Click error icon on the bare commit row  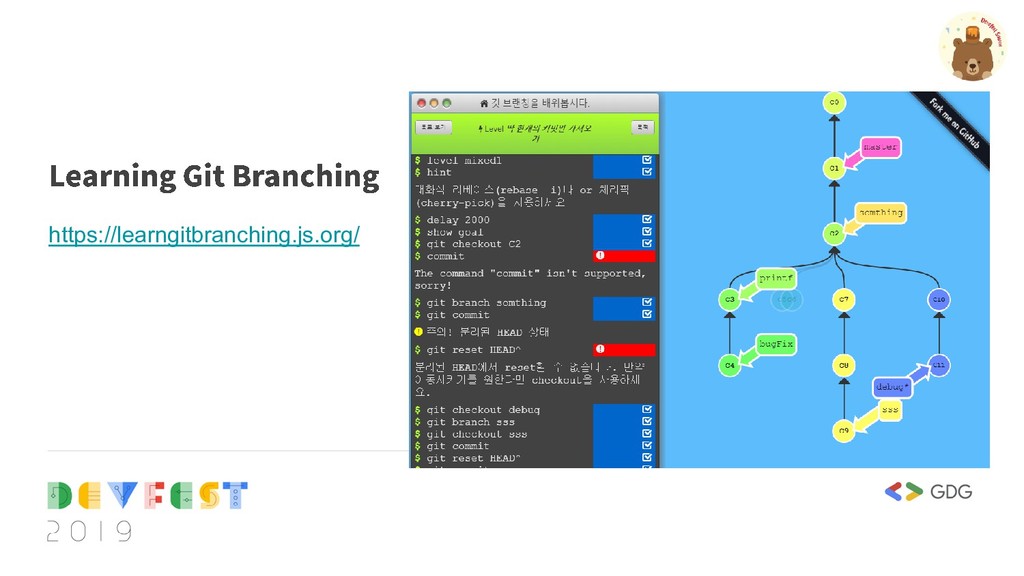coord(600,255)
